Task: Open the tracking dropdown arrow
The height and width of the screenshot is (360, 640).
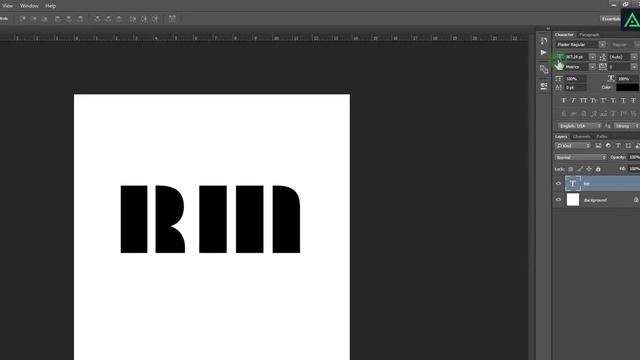Action: (634, 67)
